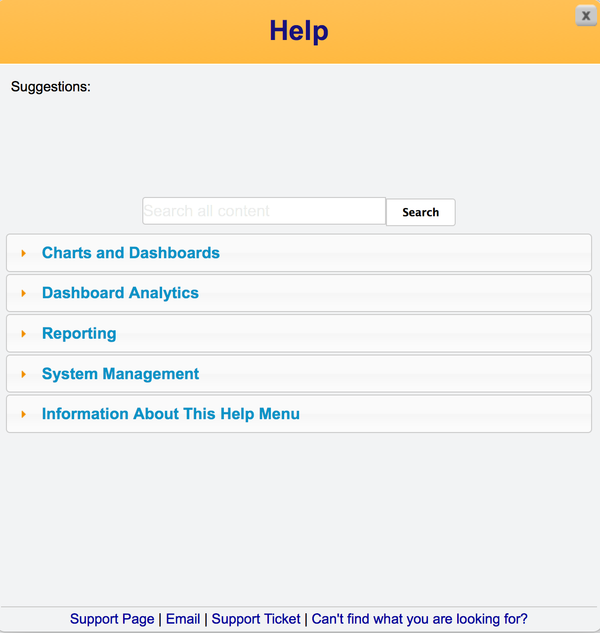Expand the Reporting section label
Viewport: 600px width, 633px height.
(79, 334)
